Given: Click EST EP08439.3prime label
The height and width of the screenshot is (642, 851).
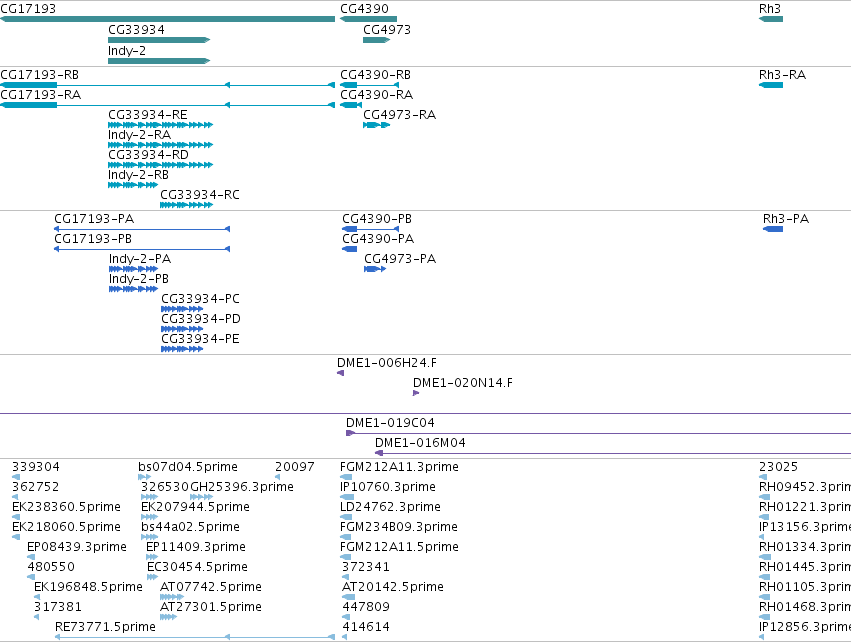Looking at the screenshot, I should (x=77, y=547).
